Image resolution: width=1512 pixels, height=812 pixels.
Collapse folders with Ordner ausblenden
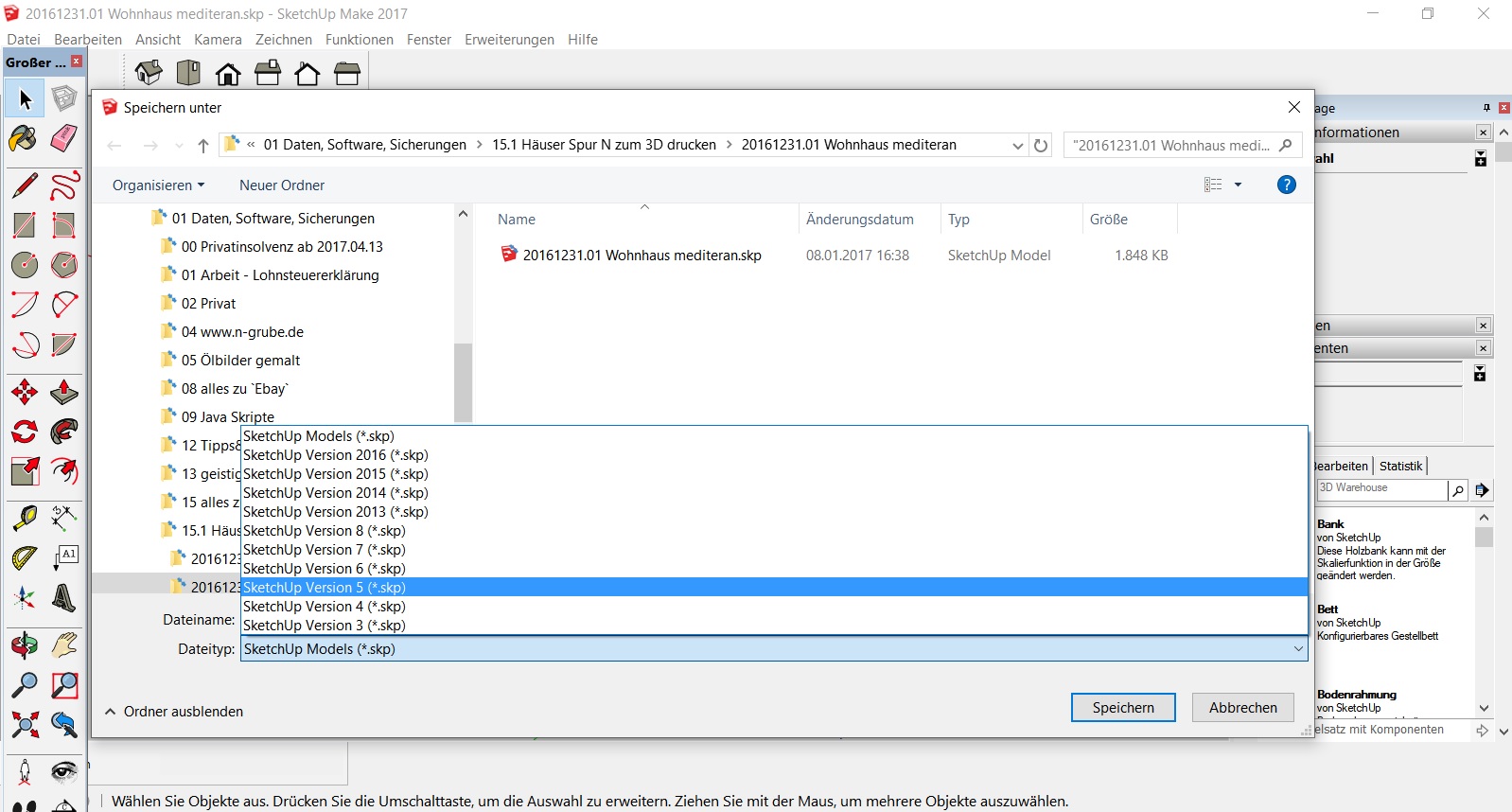(174, 712)
